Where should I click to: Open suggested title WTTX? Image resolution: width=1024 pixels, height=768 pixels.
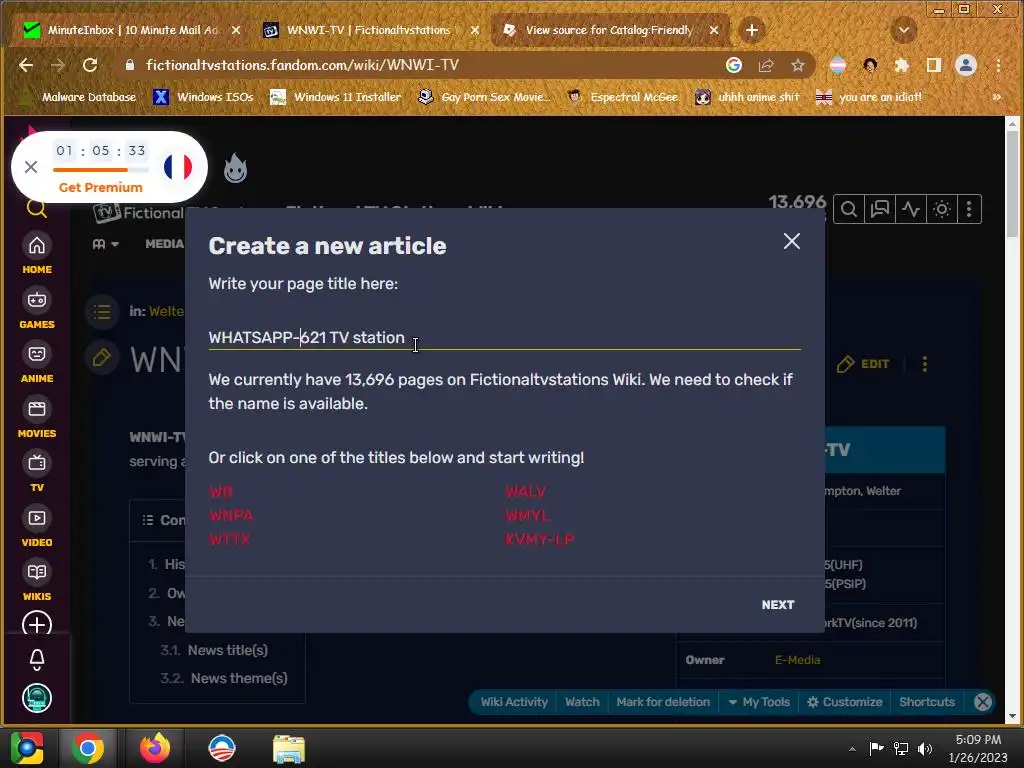[229, 539]
